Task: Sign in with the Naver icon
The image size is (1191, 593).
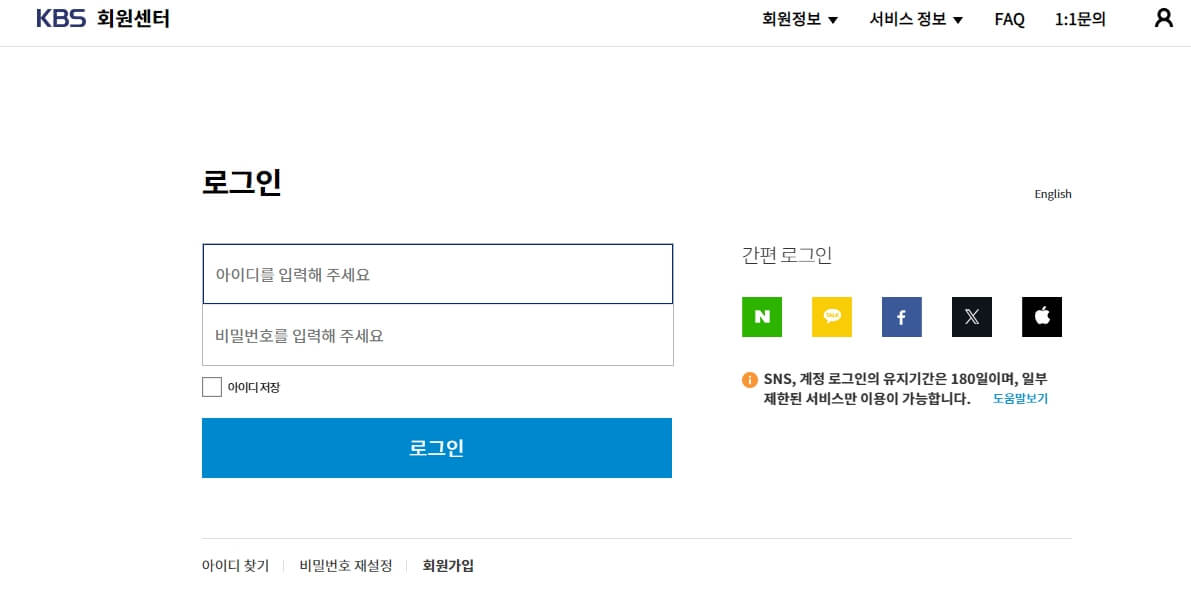Action: point(762,317)
